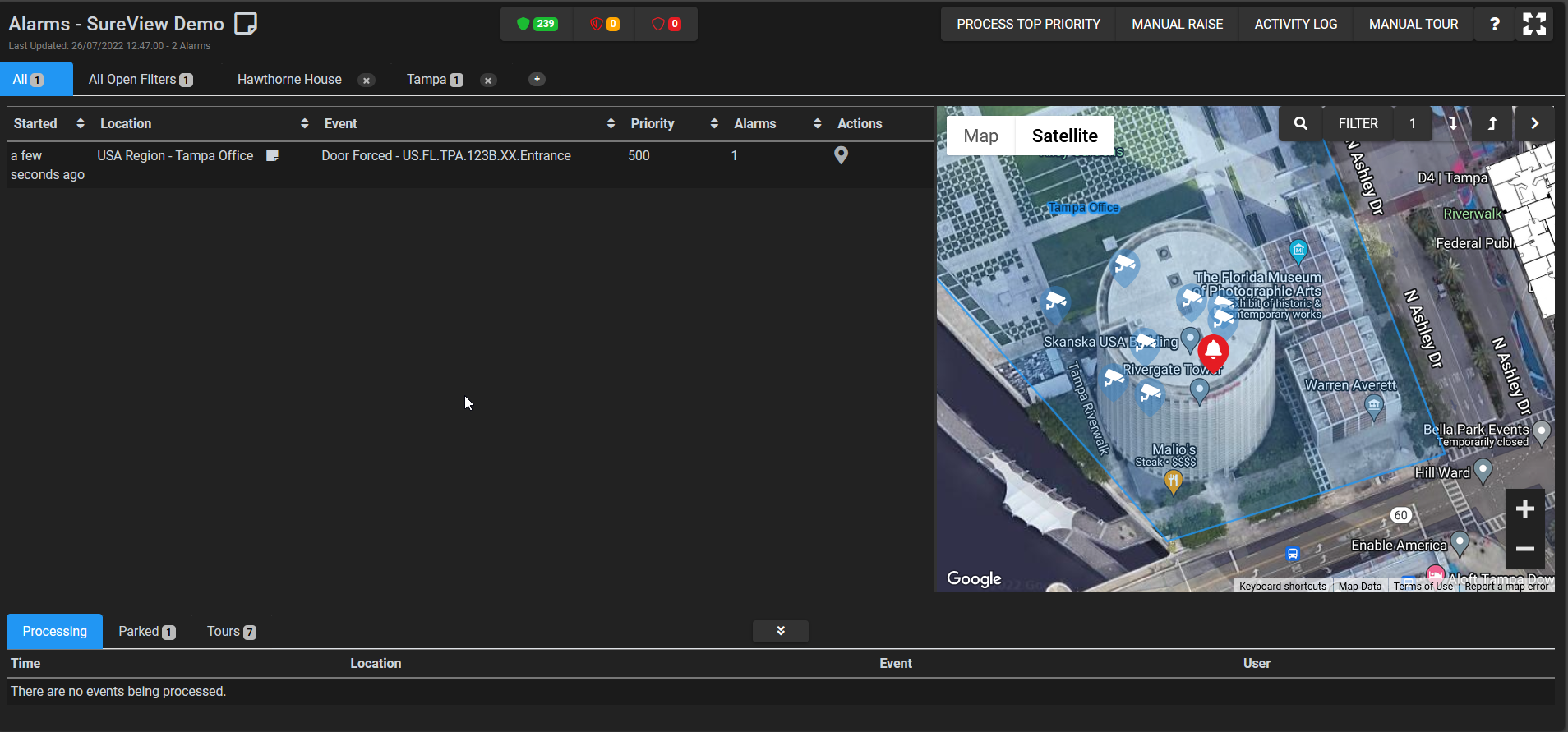Click the 'a few seconds ago' started cell

pos(48,165)
